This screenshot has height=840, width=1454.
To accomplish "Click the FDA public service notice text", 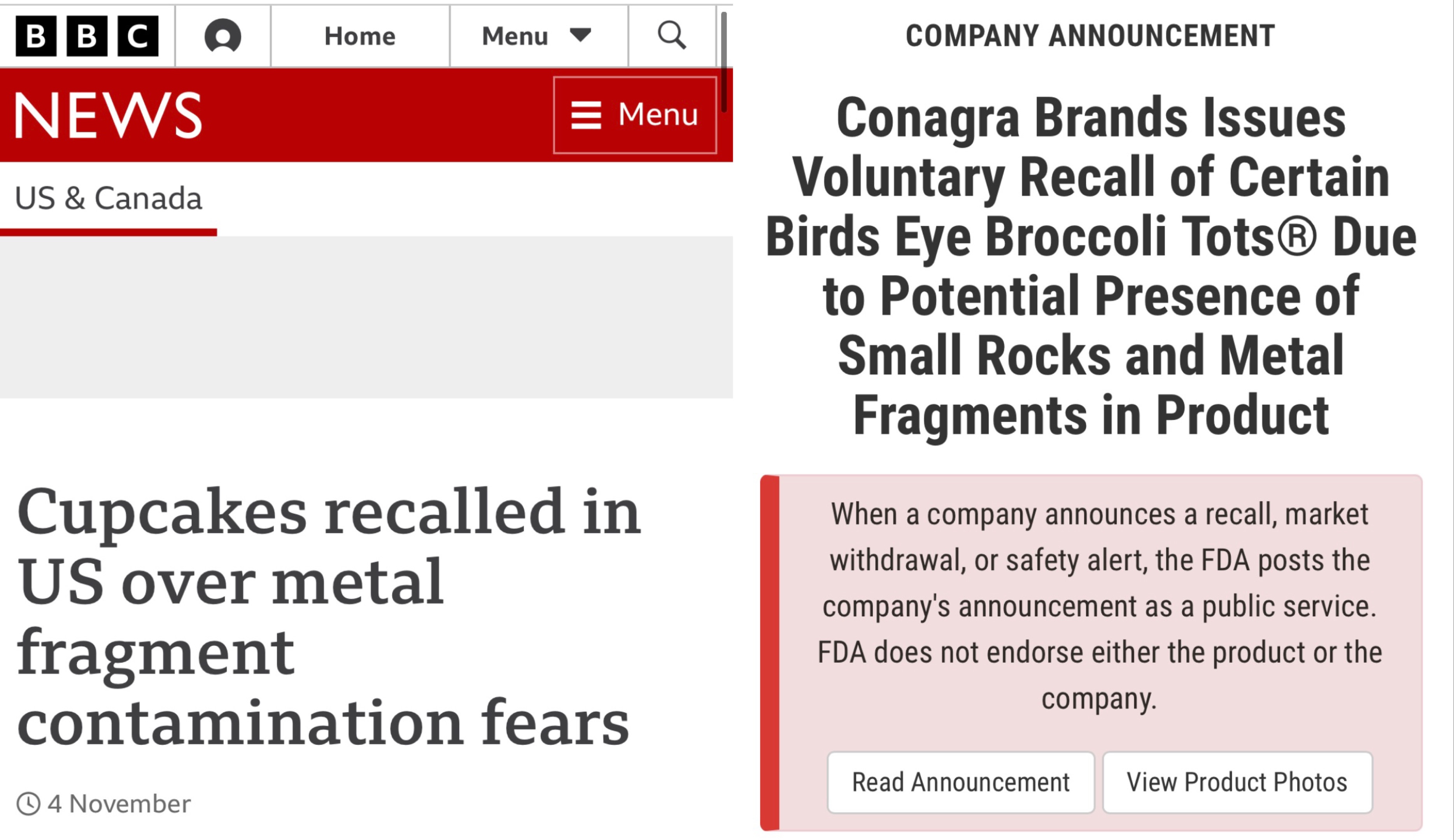I will click(1099, 606).
